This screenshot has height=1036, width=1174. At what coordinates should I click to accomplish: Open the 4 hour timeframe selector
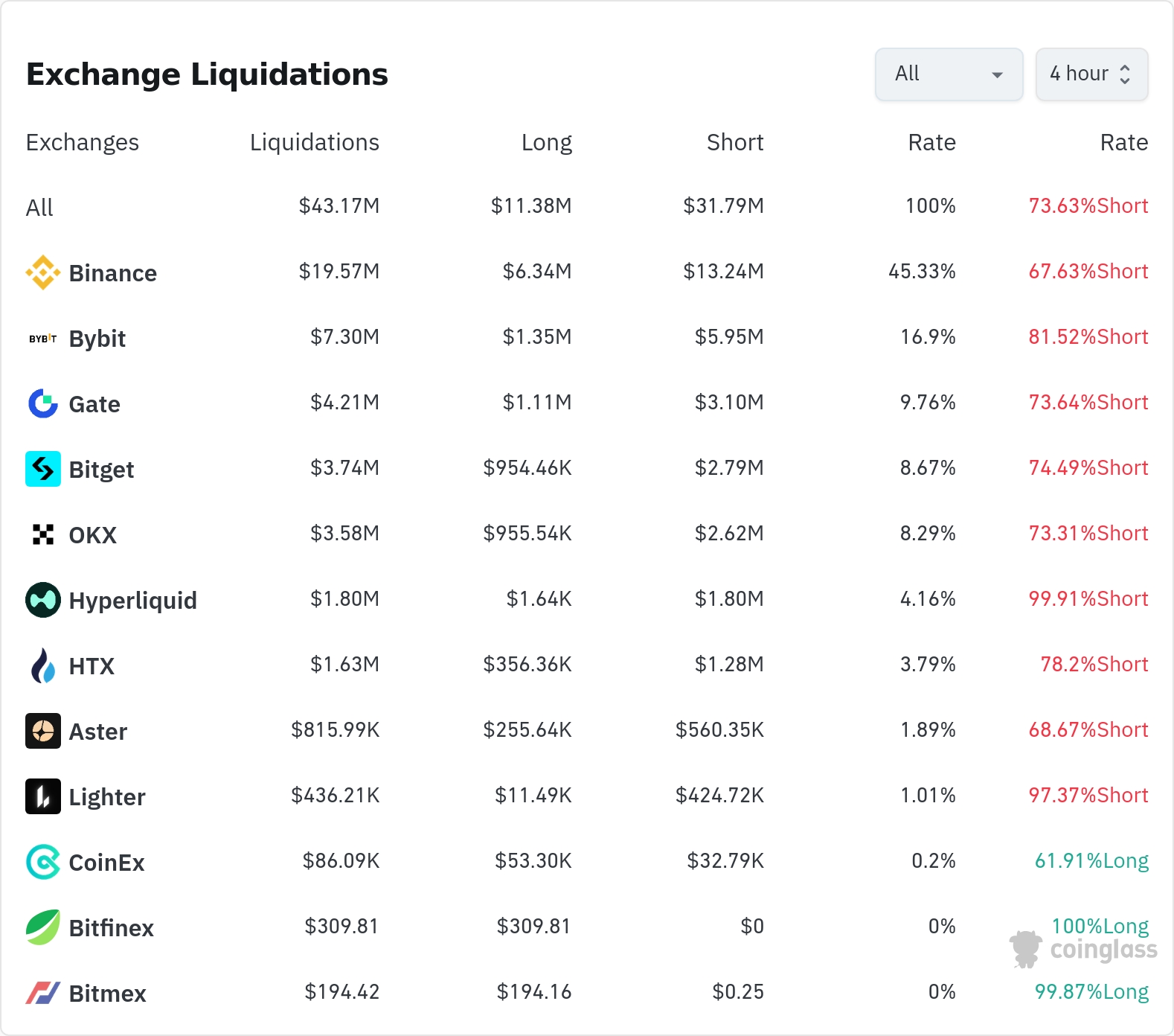coord(1091,74)
